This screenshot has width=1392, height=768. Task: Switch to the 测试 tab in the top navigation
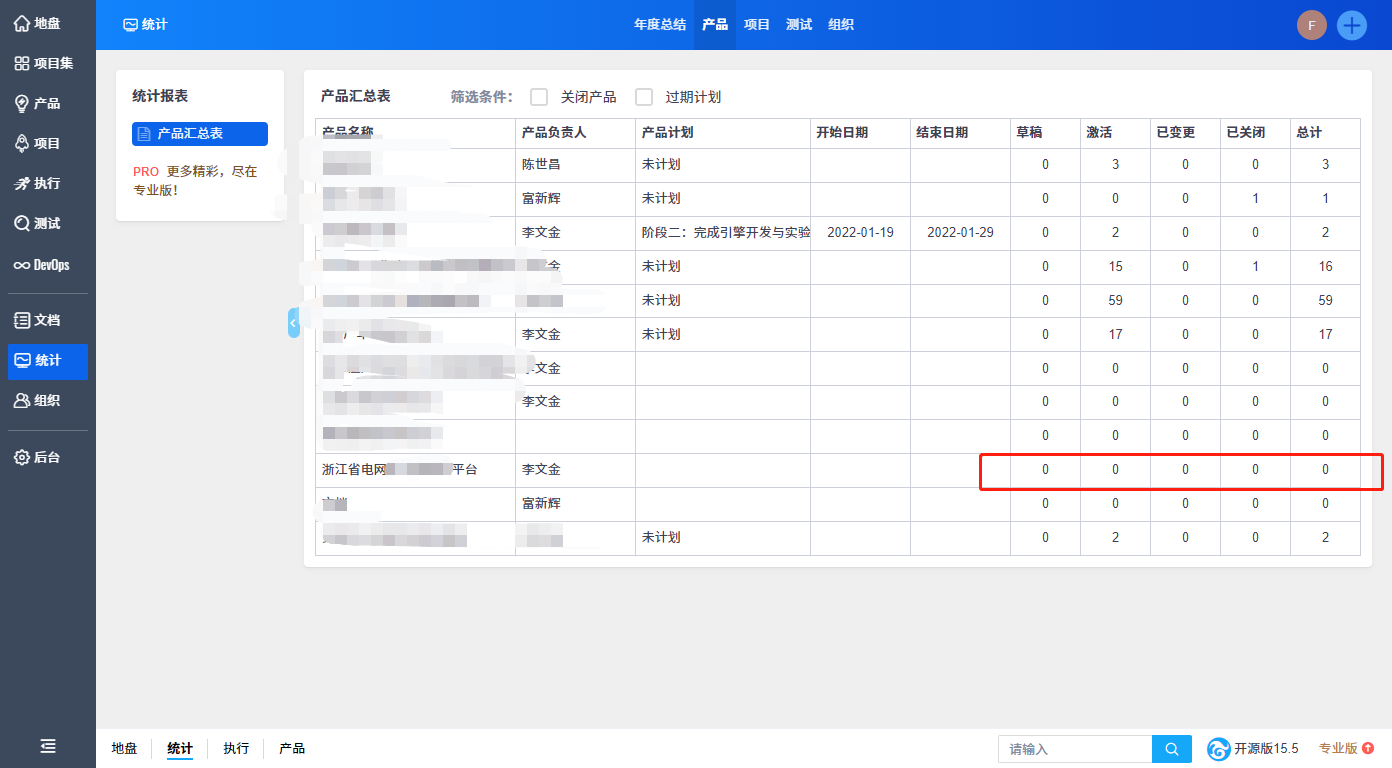(799, 25)
